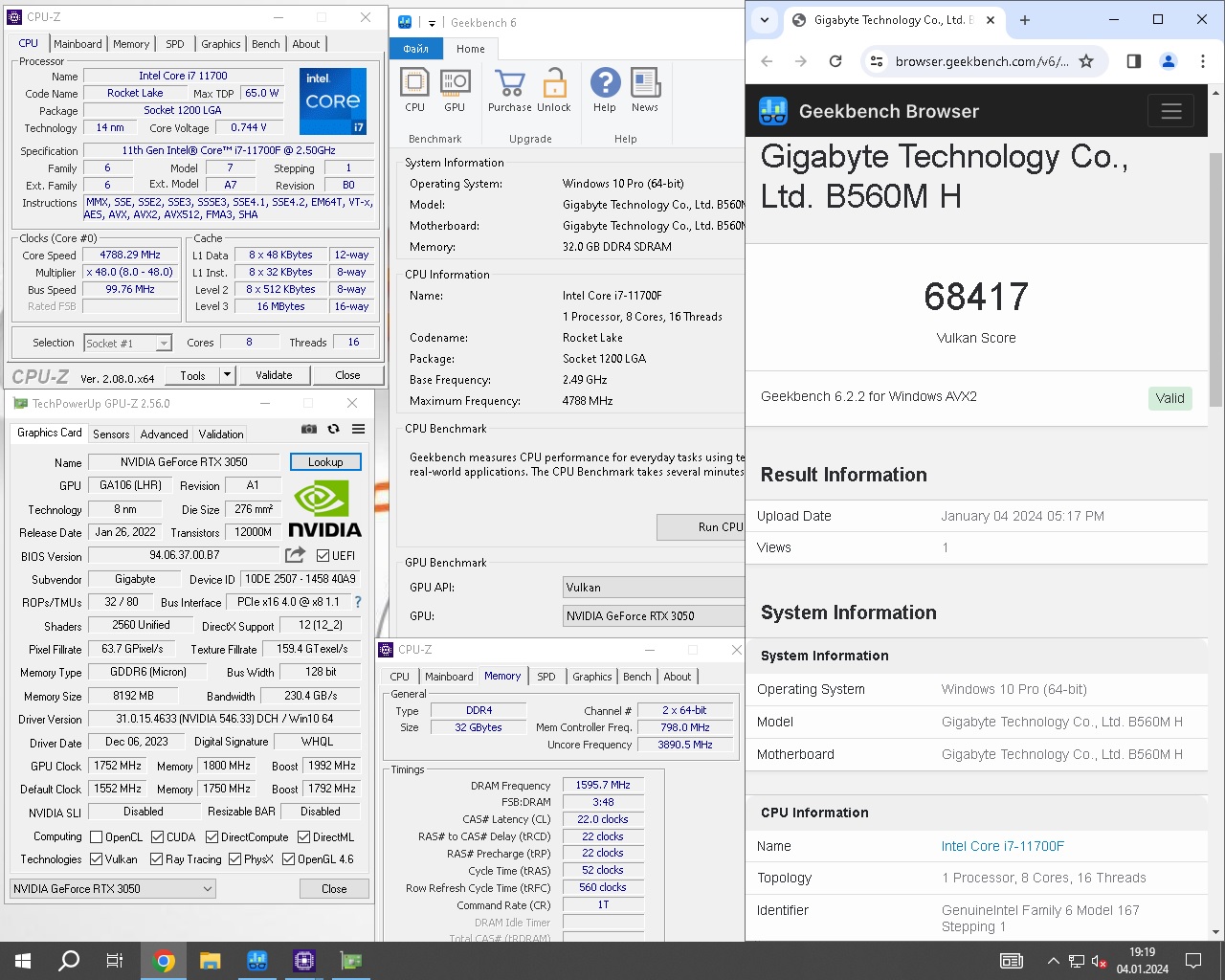Open the Intel Core i7-11700F link
Viewport: 1225px width, 980px height.
tap(1003, 846)
